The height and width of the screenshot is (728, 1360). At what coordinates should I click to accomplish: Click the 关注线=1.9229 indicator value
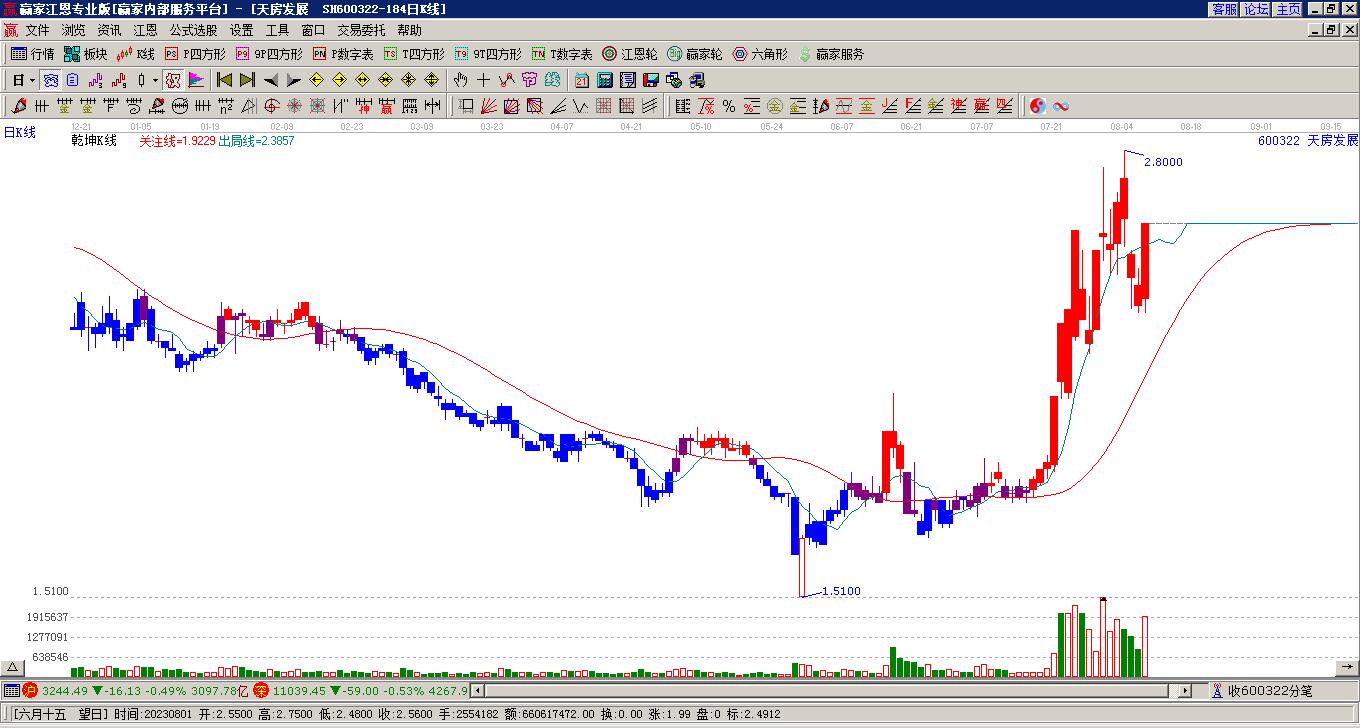tap(177, 141)
